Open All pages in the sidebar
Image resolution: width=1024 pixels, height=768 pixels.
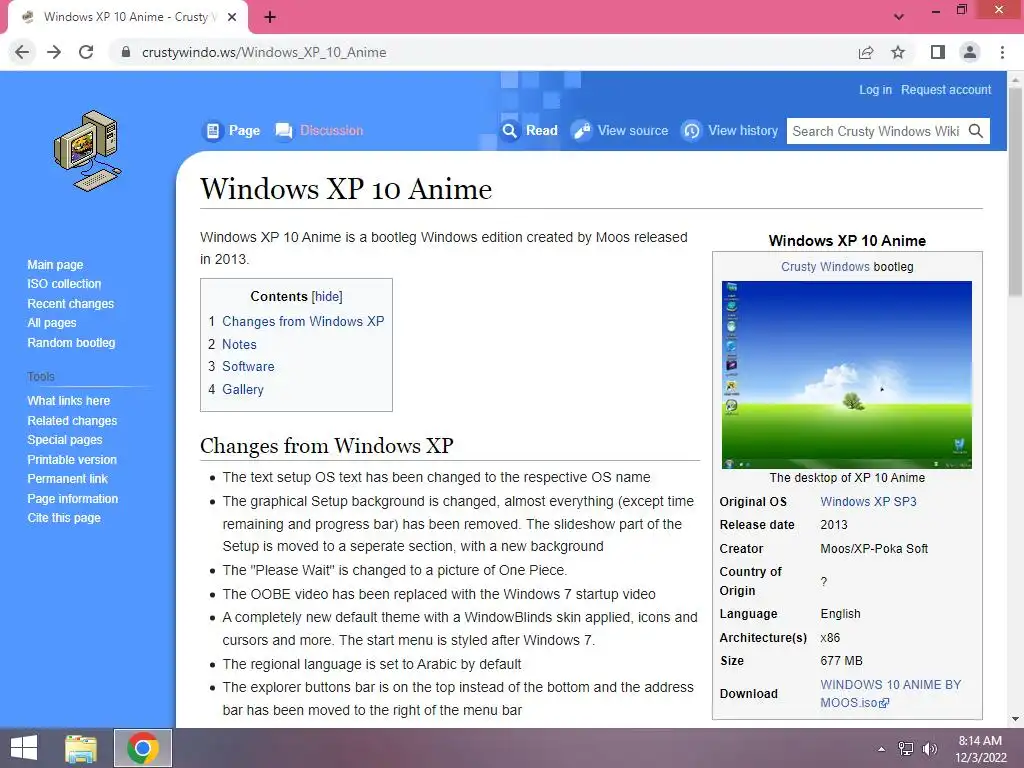click(x=52, y=323)
